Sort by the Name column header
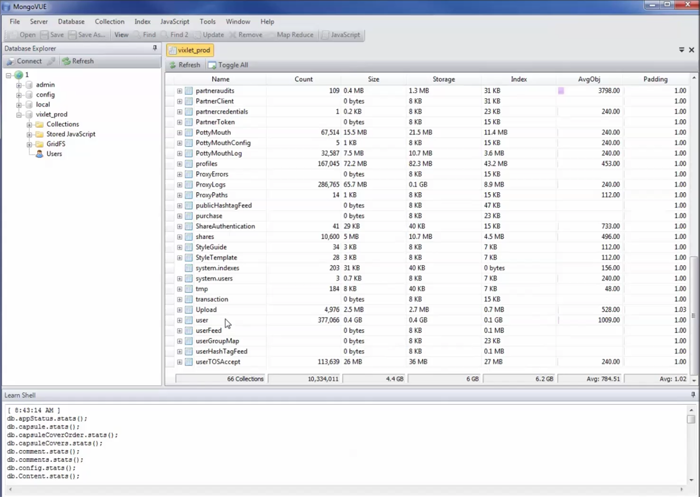700x497 pixels. [220, 79]
